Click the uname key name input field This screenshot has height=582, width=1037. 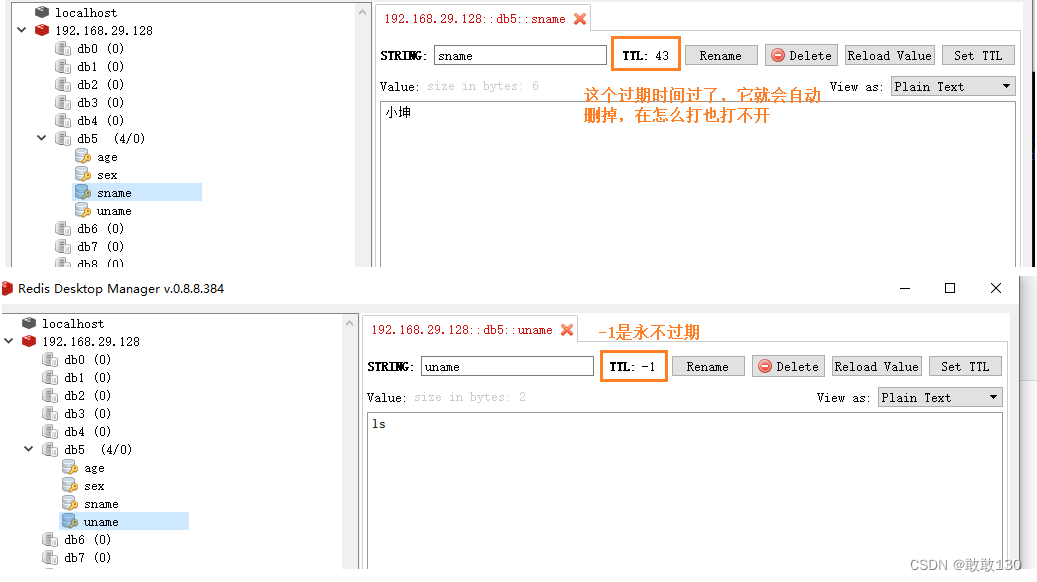tap(507, 366)
